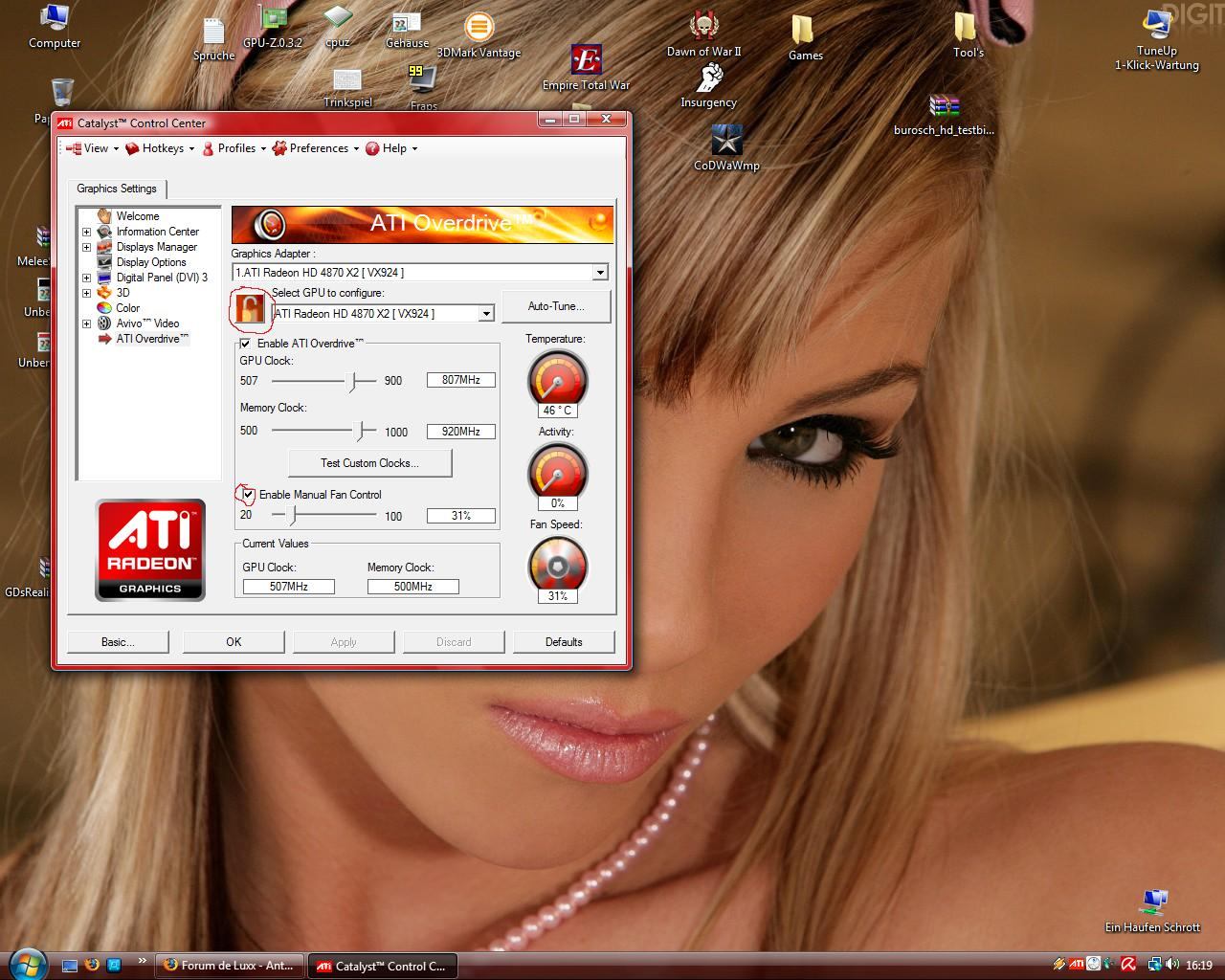Select the Graphics Settings tab

click(117, 189)
